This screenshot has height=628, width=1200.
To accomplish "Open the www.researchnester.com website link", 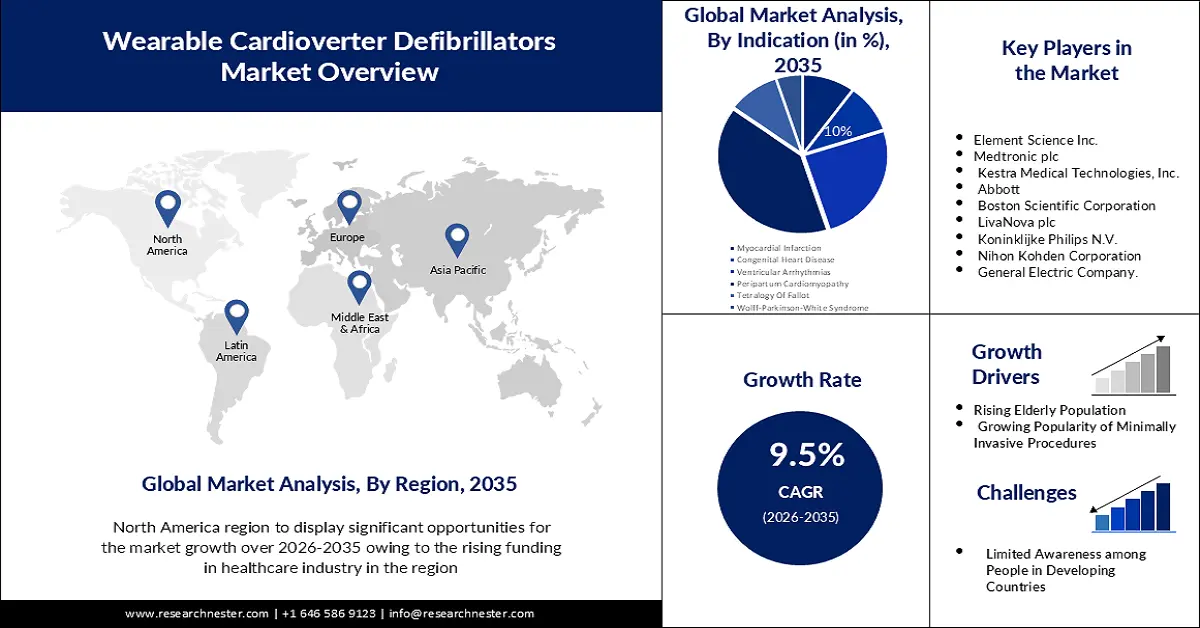I will coord(197,613).
